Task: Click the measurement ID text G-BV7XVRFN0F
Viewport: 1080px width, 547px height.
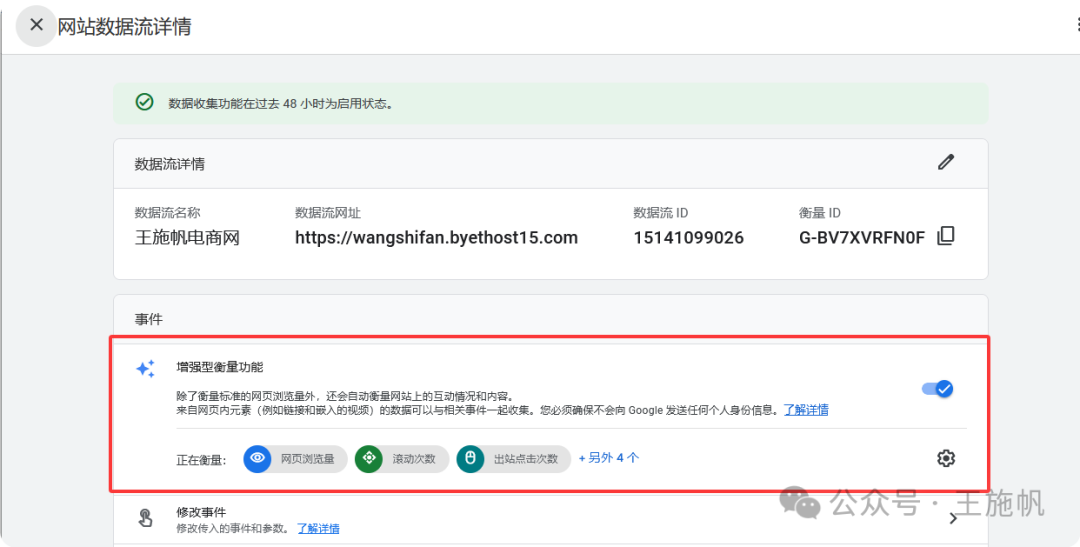Action: pyautogui.click(x=862, y=238)
